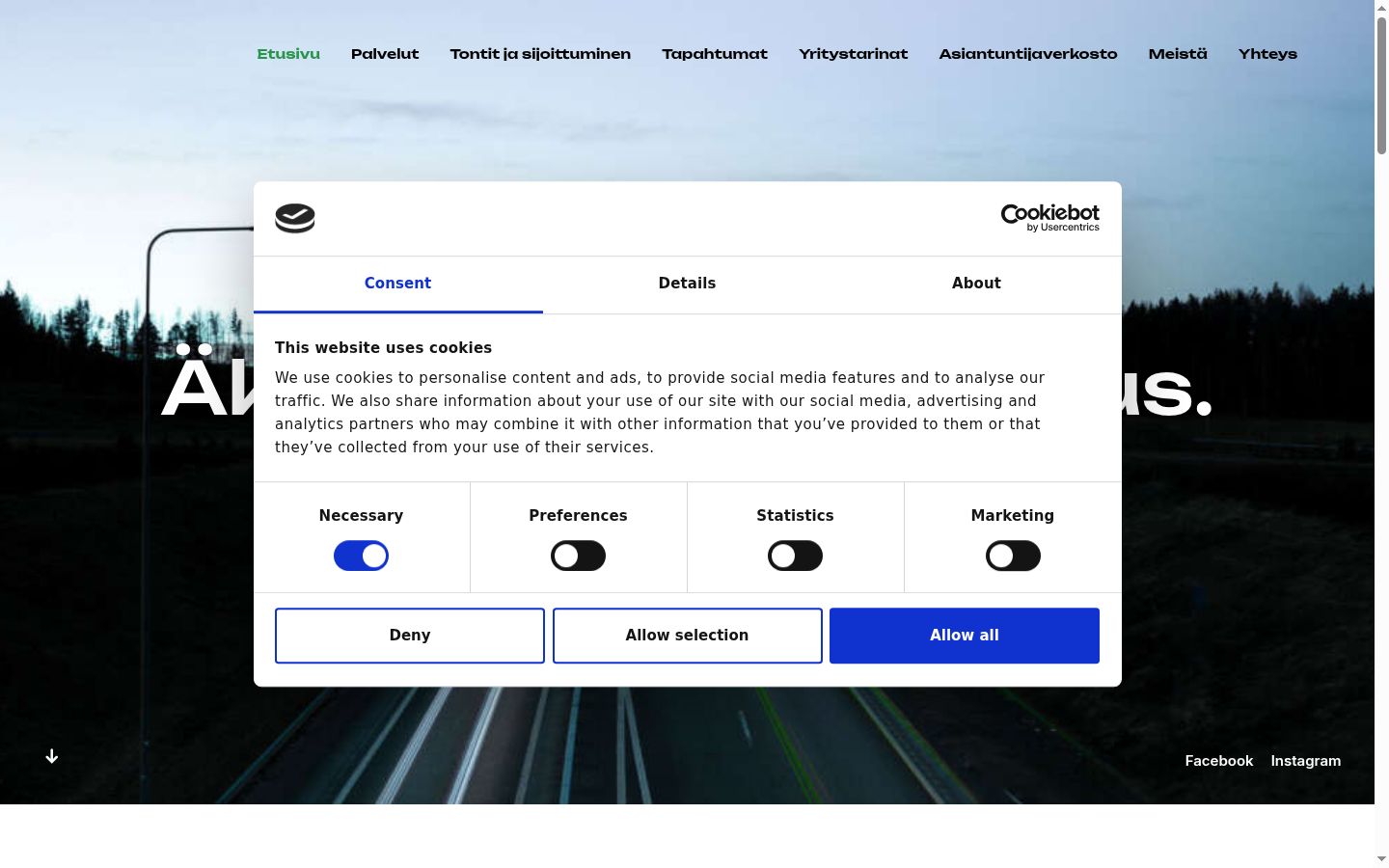Open the About tab
Screen dimensions: 1389x868
[x=976, y=284]
